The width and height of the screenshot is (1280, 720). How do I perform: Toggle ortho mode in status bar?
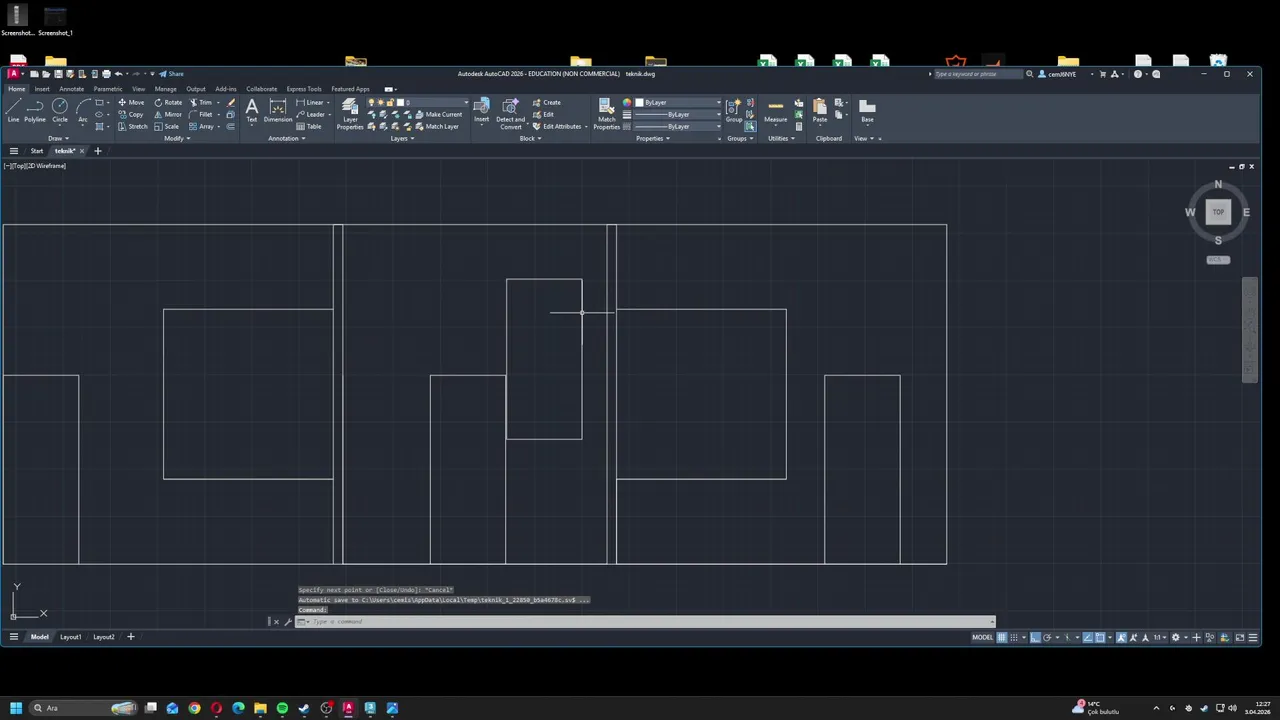point(1035,637)
